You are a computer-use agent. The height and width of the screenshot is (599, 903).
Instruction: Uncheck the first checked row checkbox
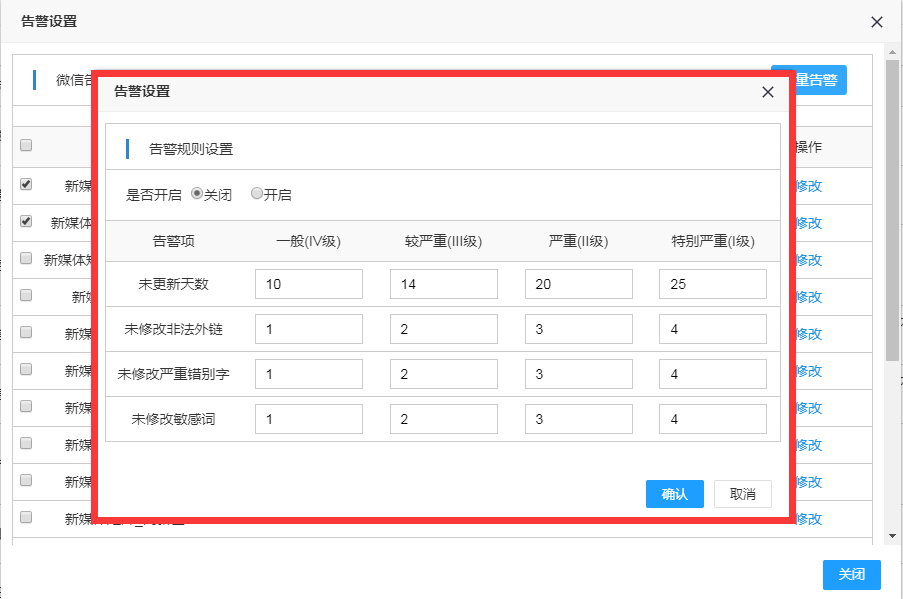click(26, 185)
